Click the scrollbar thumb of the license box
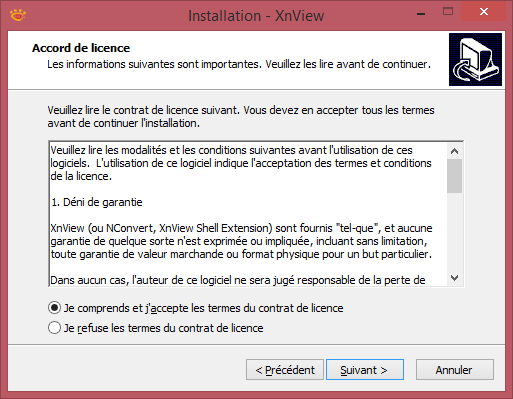The height and width of the screenshot is (399, 513). pyautogui.click(x=454, y=176)
